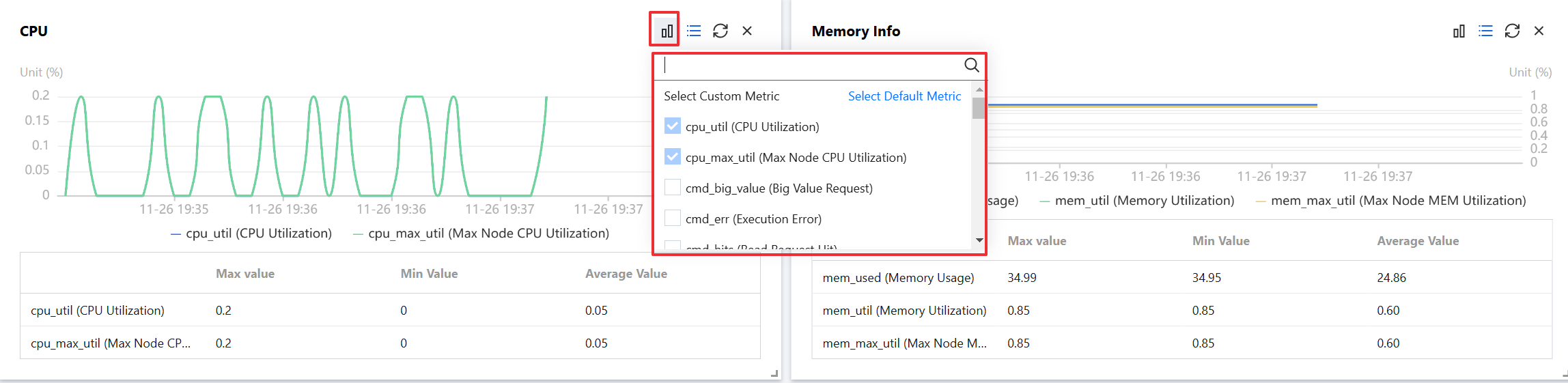
Task: Click the Memory Info list view icon
Action: coord(1485,31)
